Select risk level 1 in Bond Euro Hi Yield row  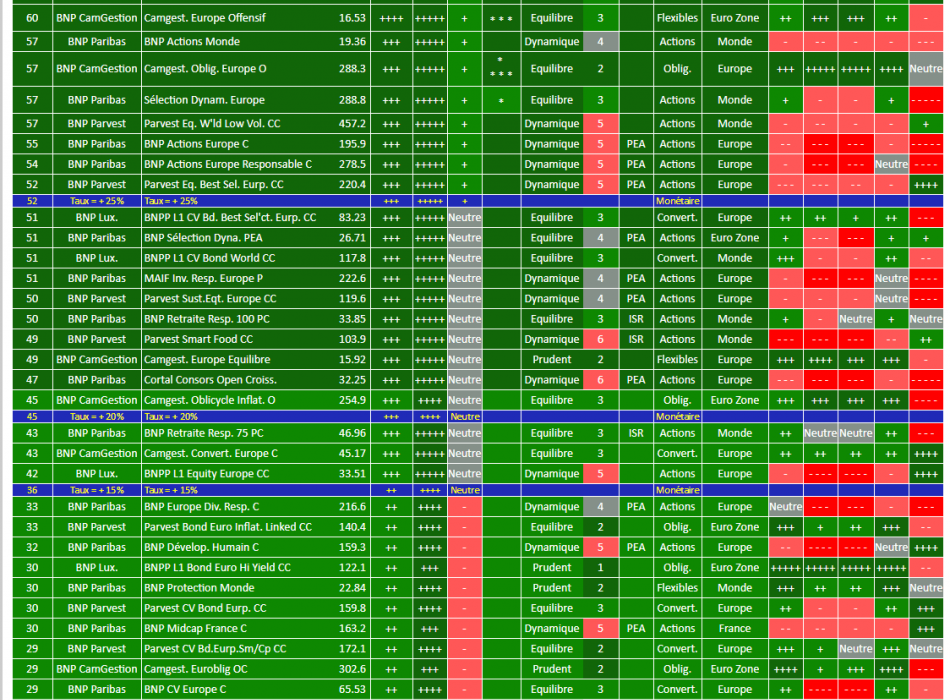600,568
